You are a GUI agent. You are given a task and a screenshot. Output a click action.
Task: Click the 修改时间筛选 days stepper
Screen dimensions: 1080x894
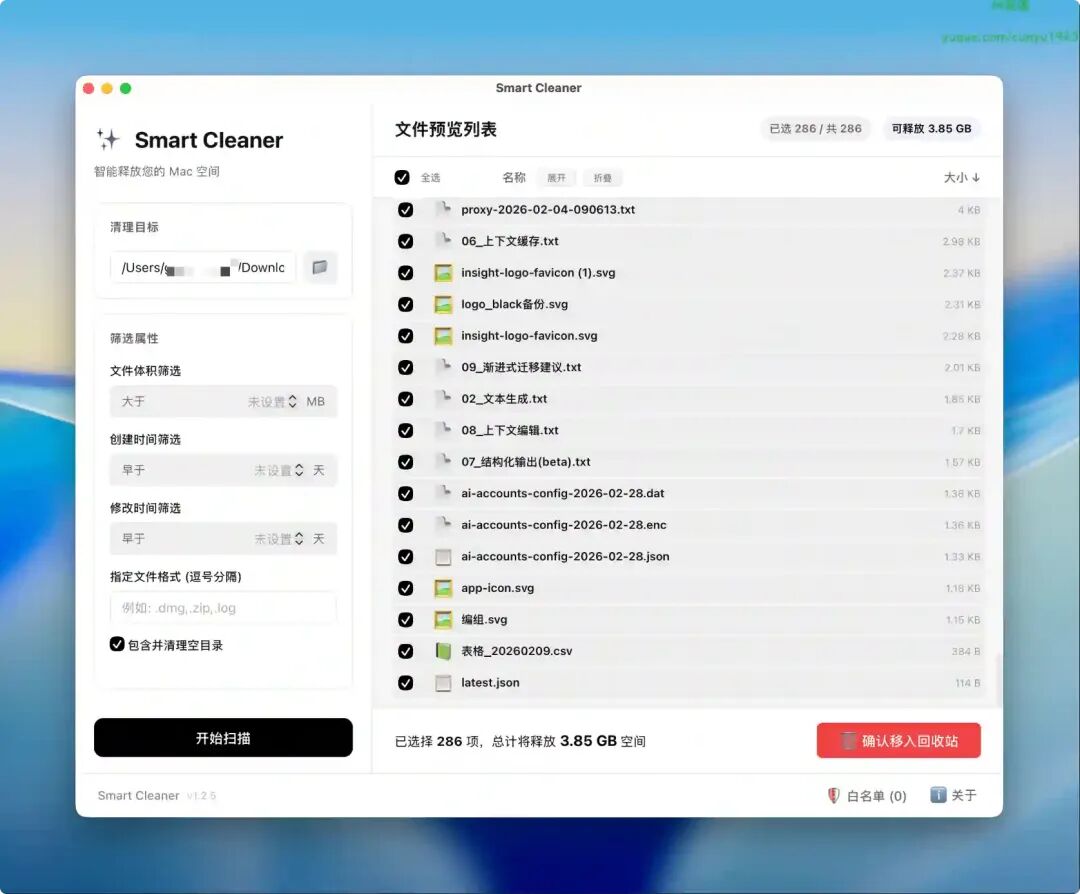click(299, 539)
